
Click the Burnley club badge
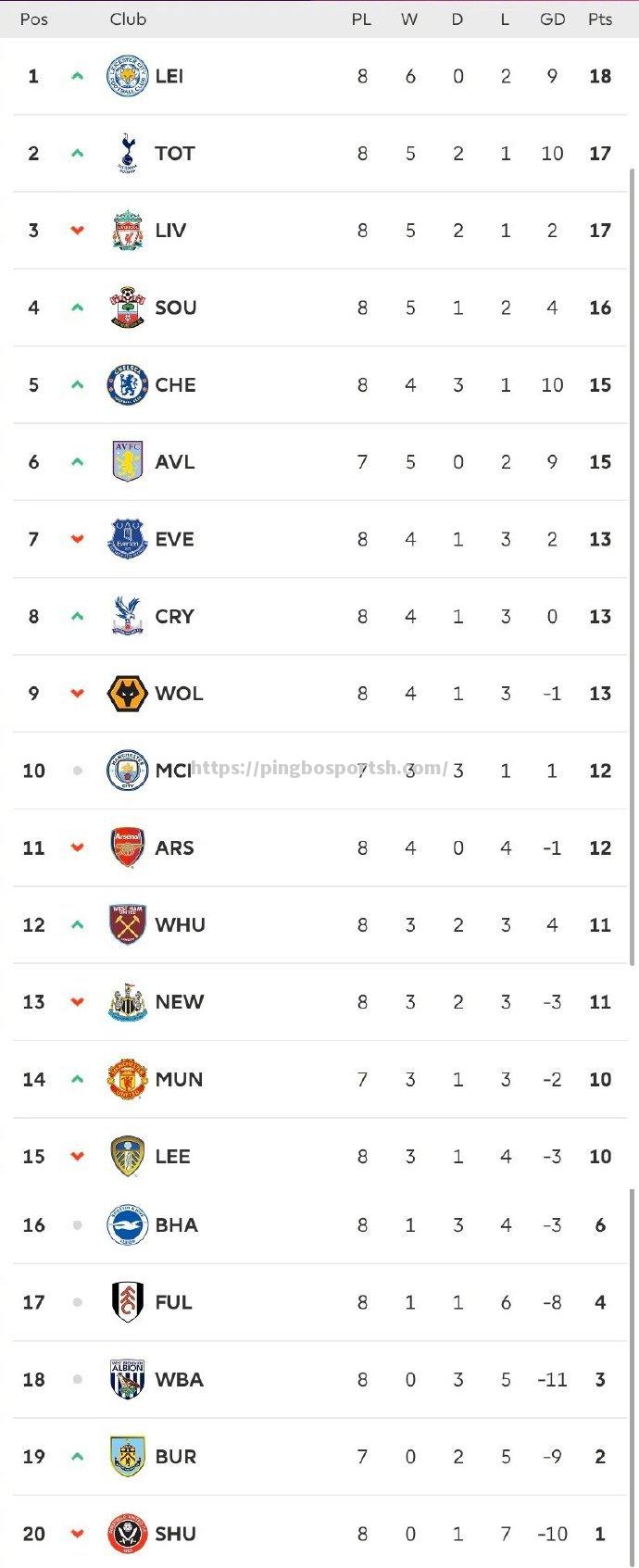tap(127, 1456)
